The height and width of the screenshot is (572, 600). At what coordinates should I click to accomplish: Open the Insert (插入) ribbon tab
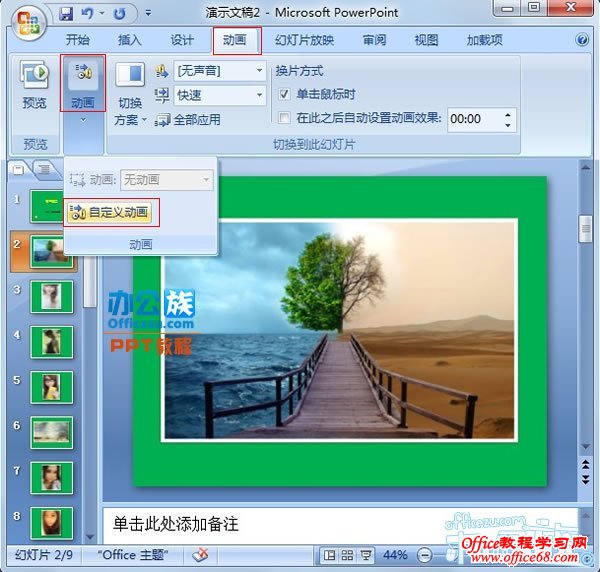pyautogui.click(x=130, y=41)
